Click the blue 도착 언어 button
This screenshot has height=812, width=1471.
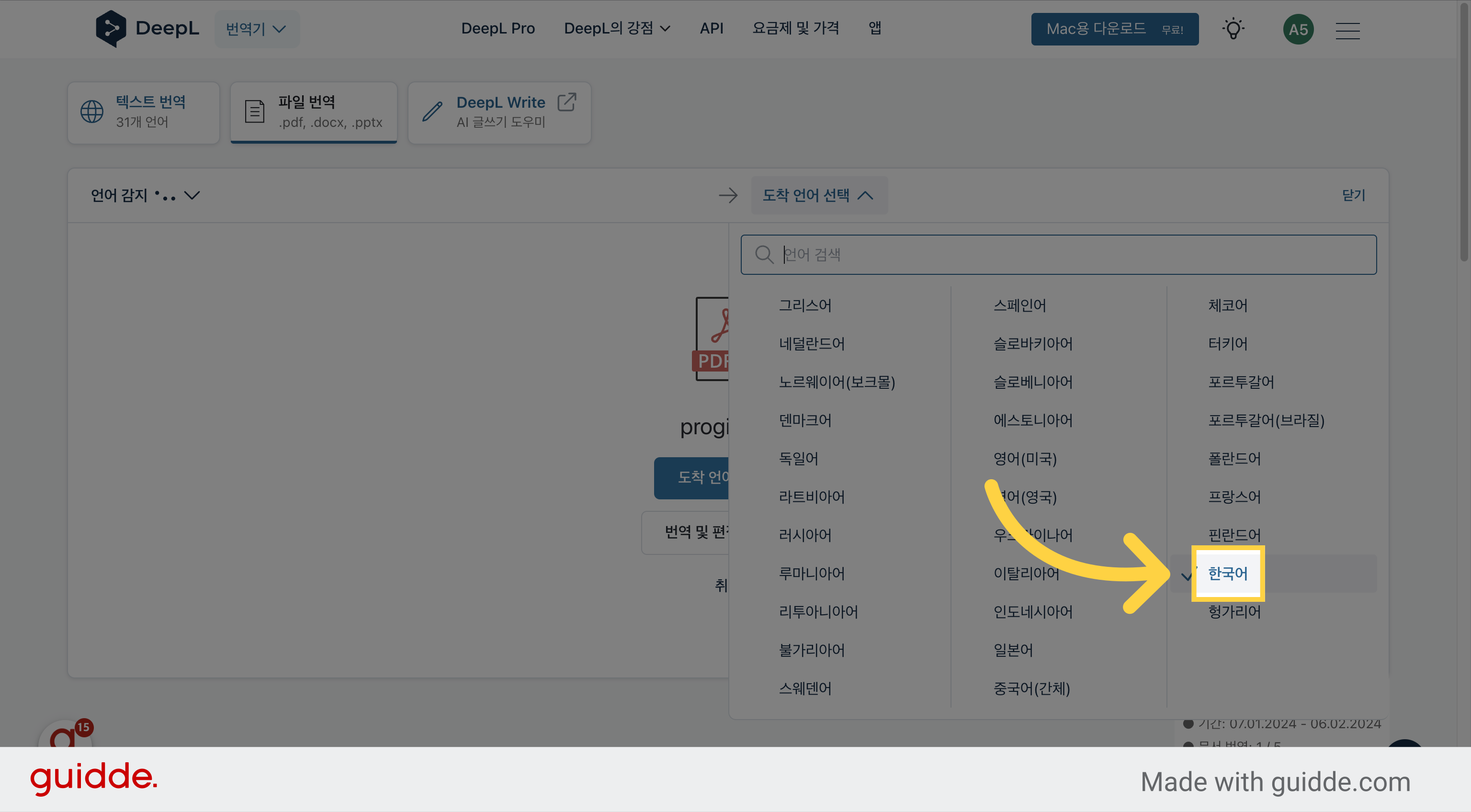691,477
